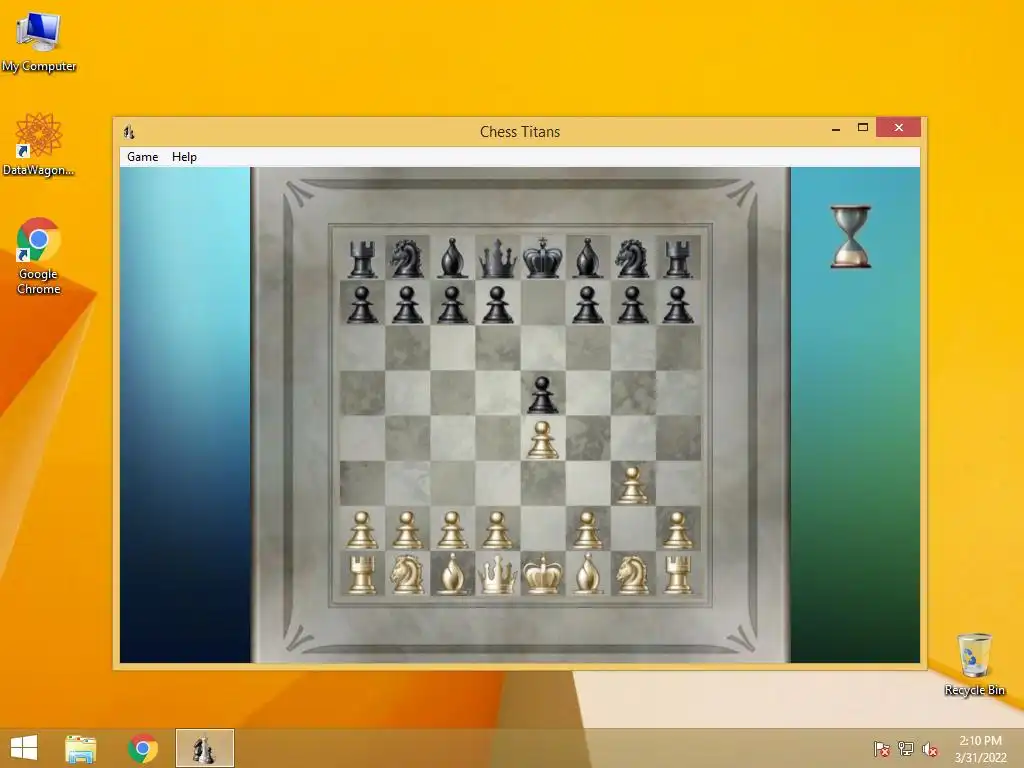Select the black knight on g8

(x=632, y=258)
